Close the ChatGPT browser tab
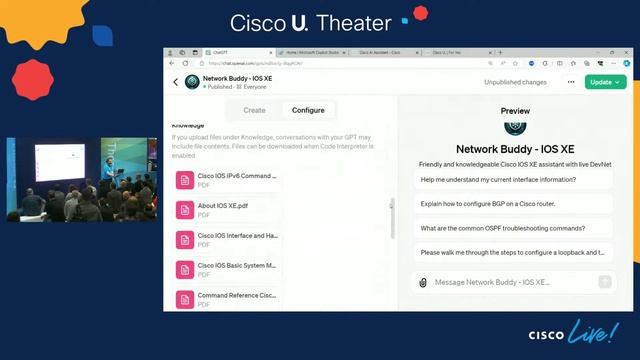Image resolution: width=640 pixels, height=360 pixels. [x=270, y=53]
